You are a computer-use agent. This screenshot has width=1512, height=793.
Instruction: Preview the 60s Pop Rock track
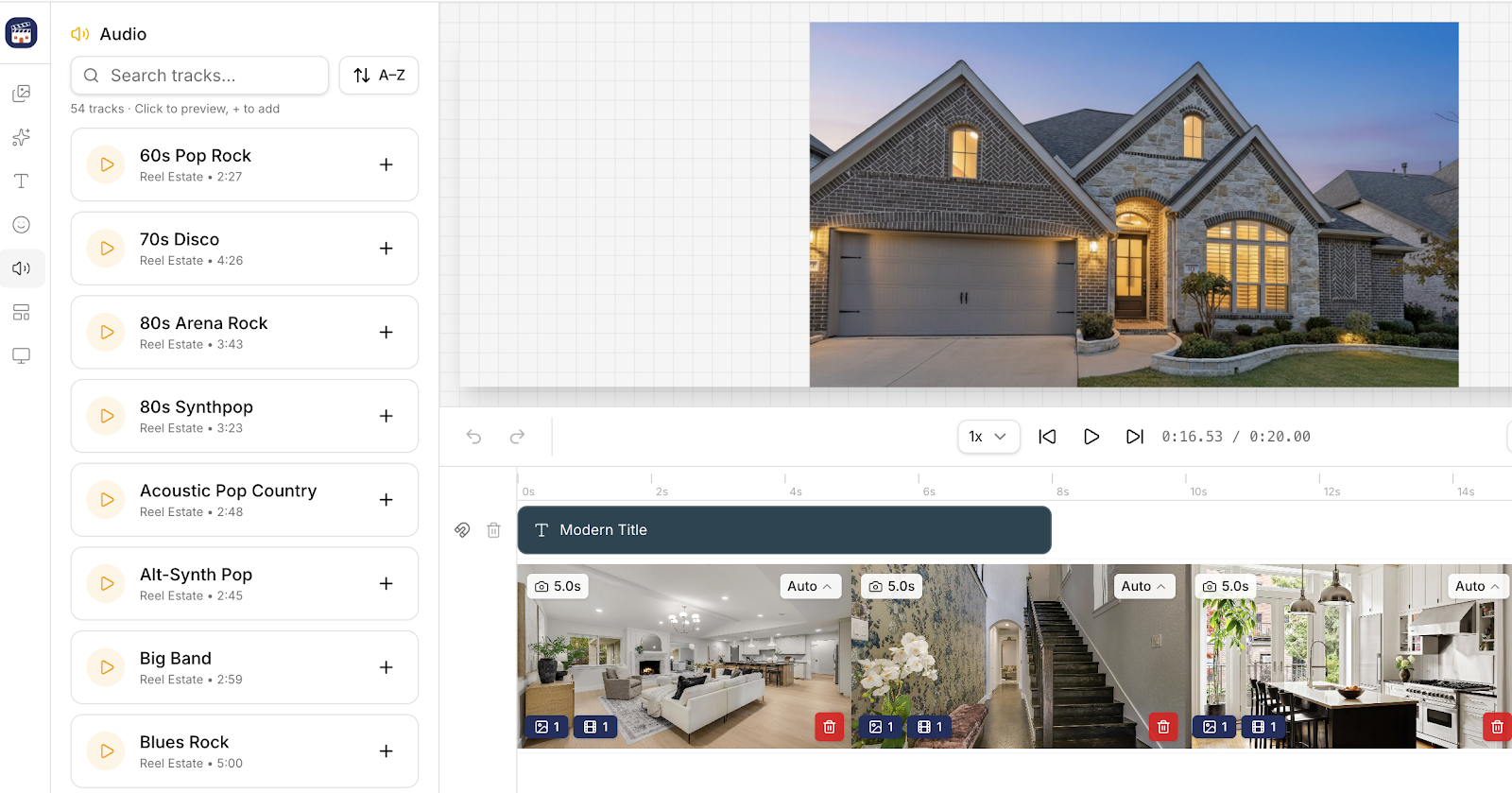[107, 164]
